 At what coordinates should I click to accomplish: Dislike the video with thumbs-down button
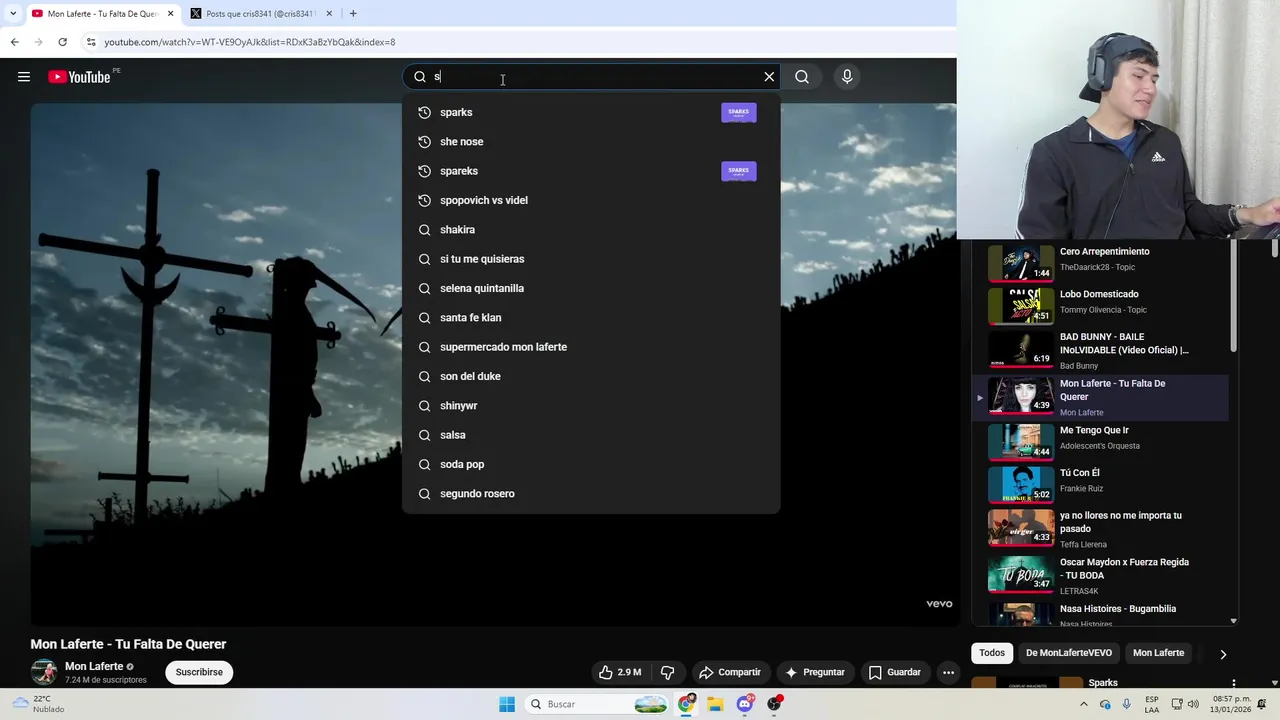click(668, 673)
